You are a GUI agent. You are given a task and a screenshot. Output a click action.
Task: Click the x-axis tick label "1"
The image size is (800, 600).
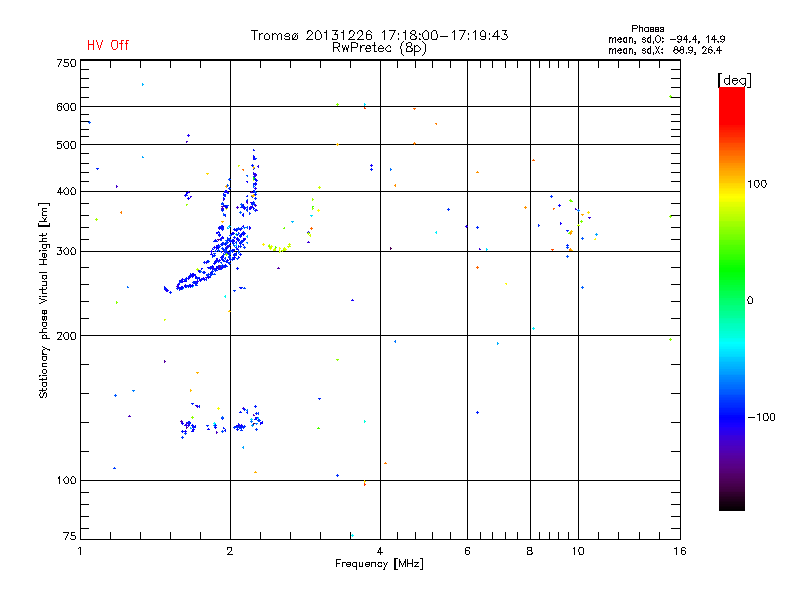click(80, 551)
